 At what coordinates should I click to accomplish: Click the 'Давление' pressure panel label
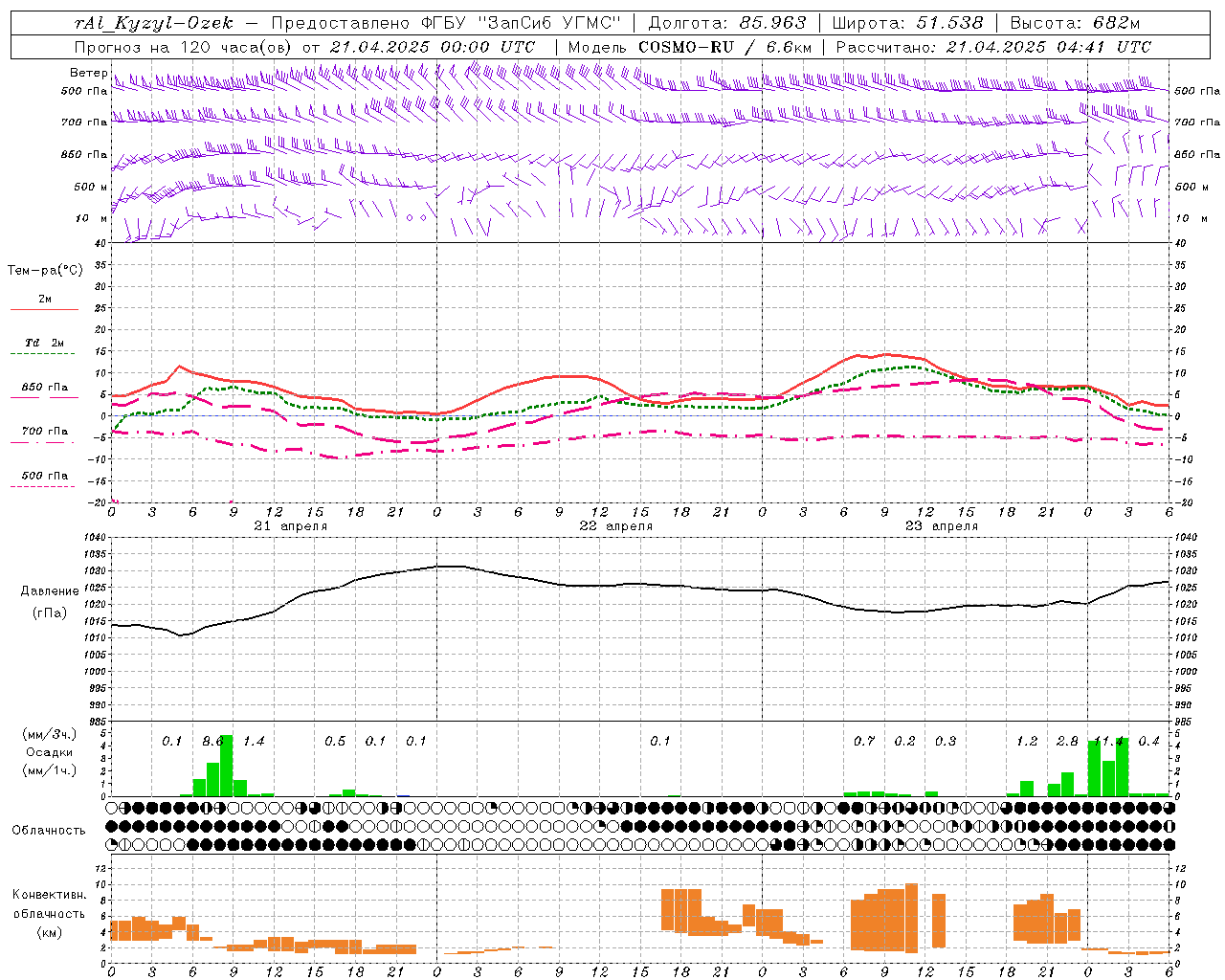tap(50, 591)
